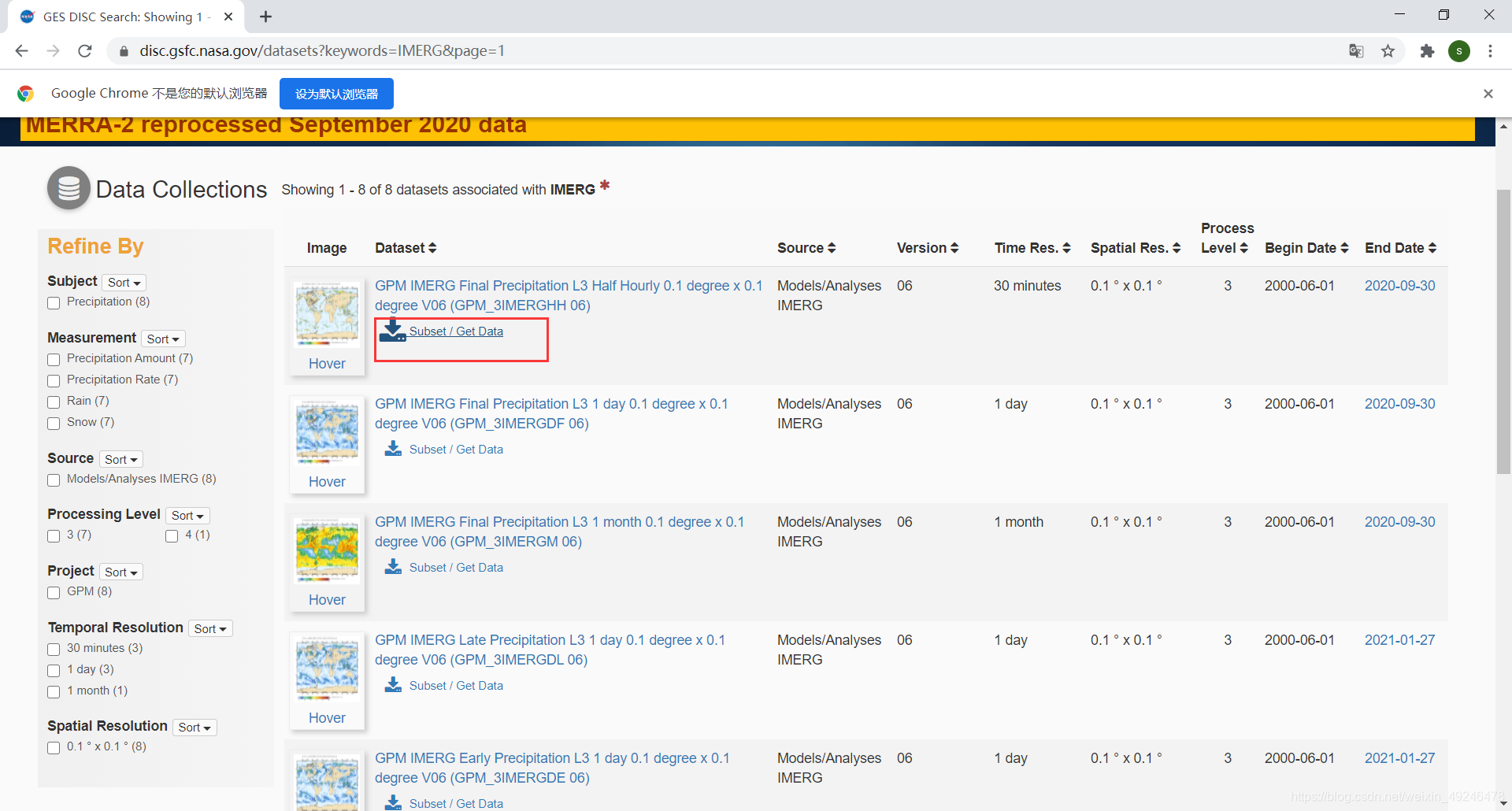Open the Chrome profile avatar
The height and width of the screenshot is (811, 1512).
coord(1459,51)
